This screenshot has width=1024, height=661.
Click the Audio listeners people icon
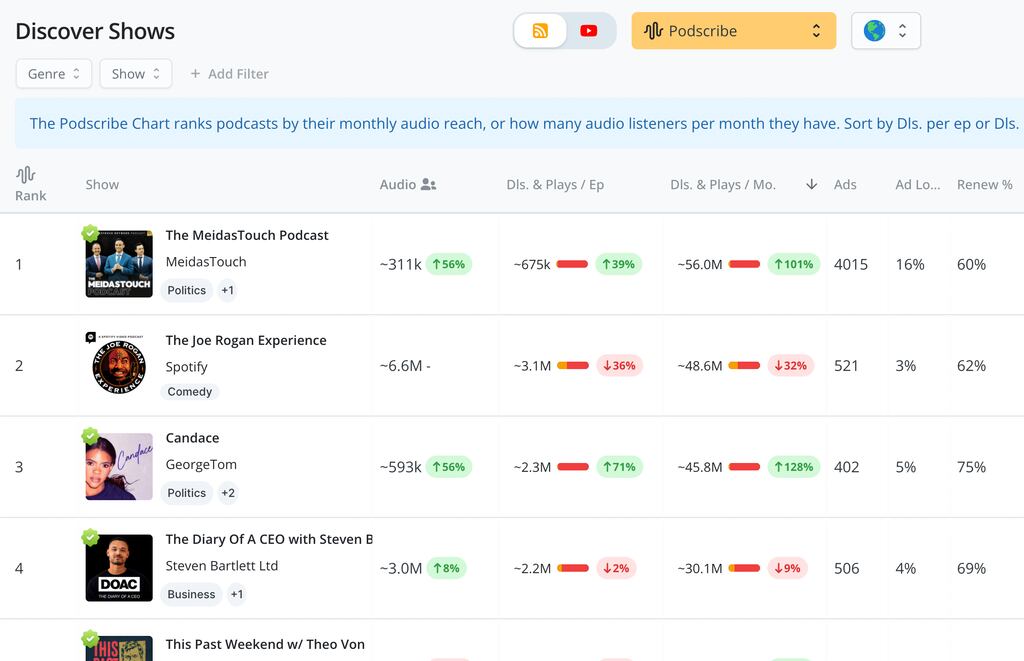point(429,185)
